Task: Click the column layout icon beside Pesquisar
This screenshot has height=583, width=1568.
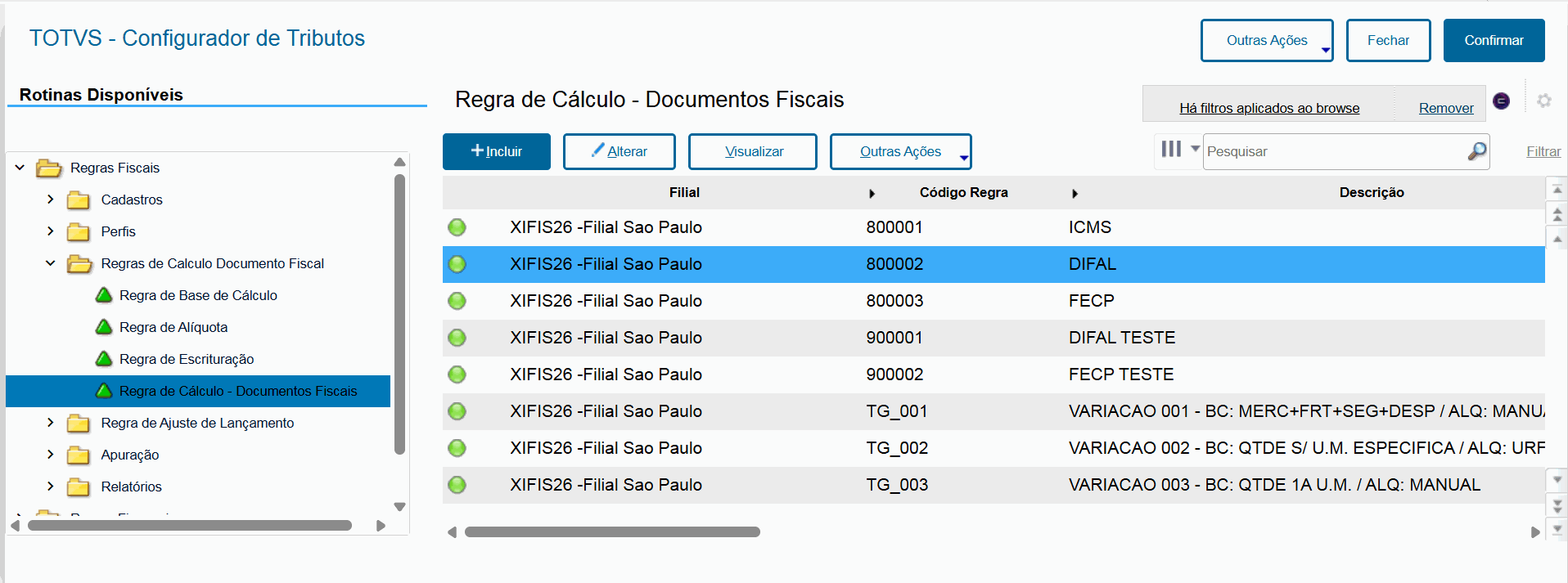Action: [x=1171, y=150]
